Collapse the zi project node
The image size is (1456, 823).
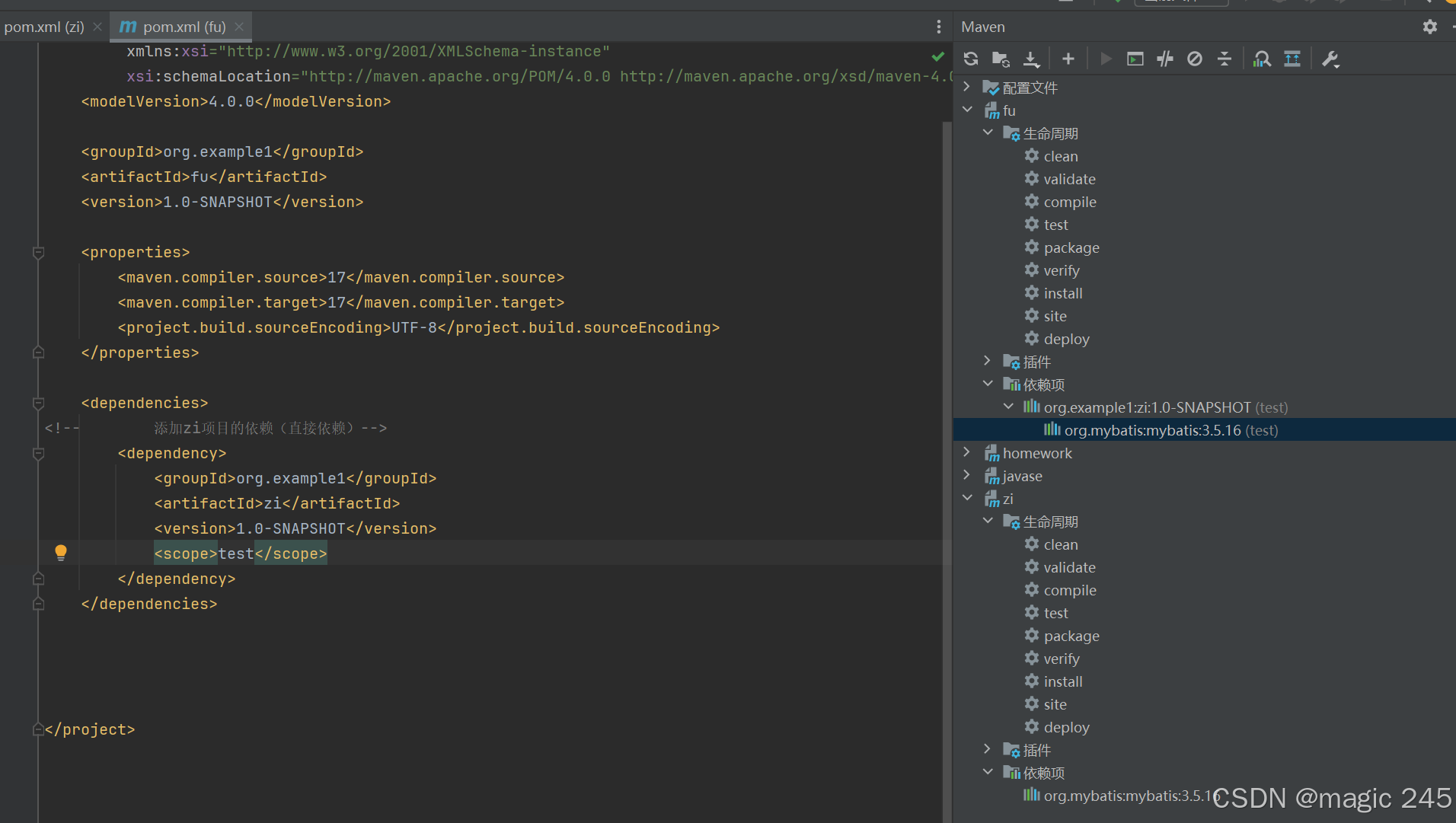point(967,498)
